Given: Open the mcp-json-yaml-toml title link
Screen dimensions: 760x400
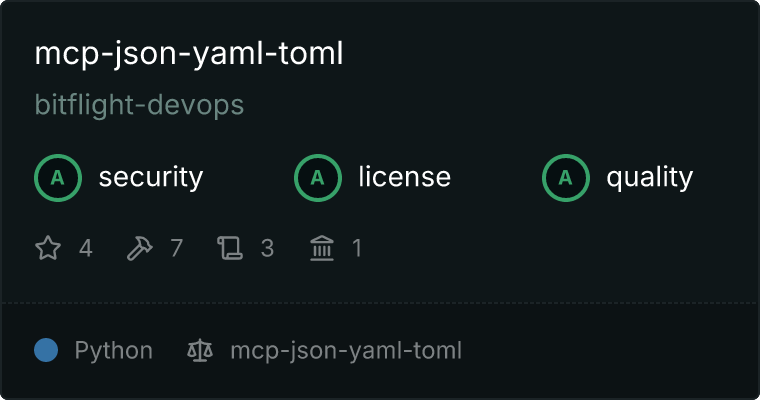Looking at the screenshot, I should [x=189, y=54].
